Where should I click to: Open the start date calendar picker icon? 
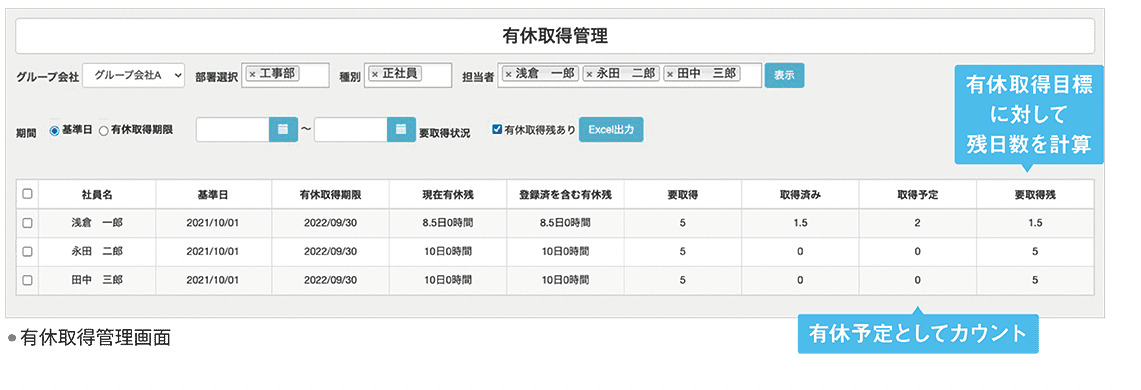[x=284, y=130]
